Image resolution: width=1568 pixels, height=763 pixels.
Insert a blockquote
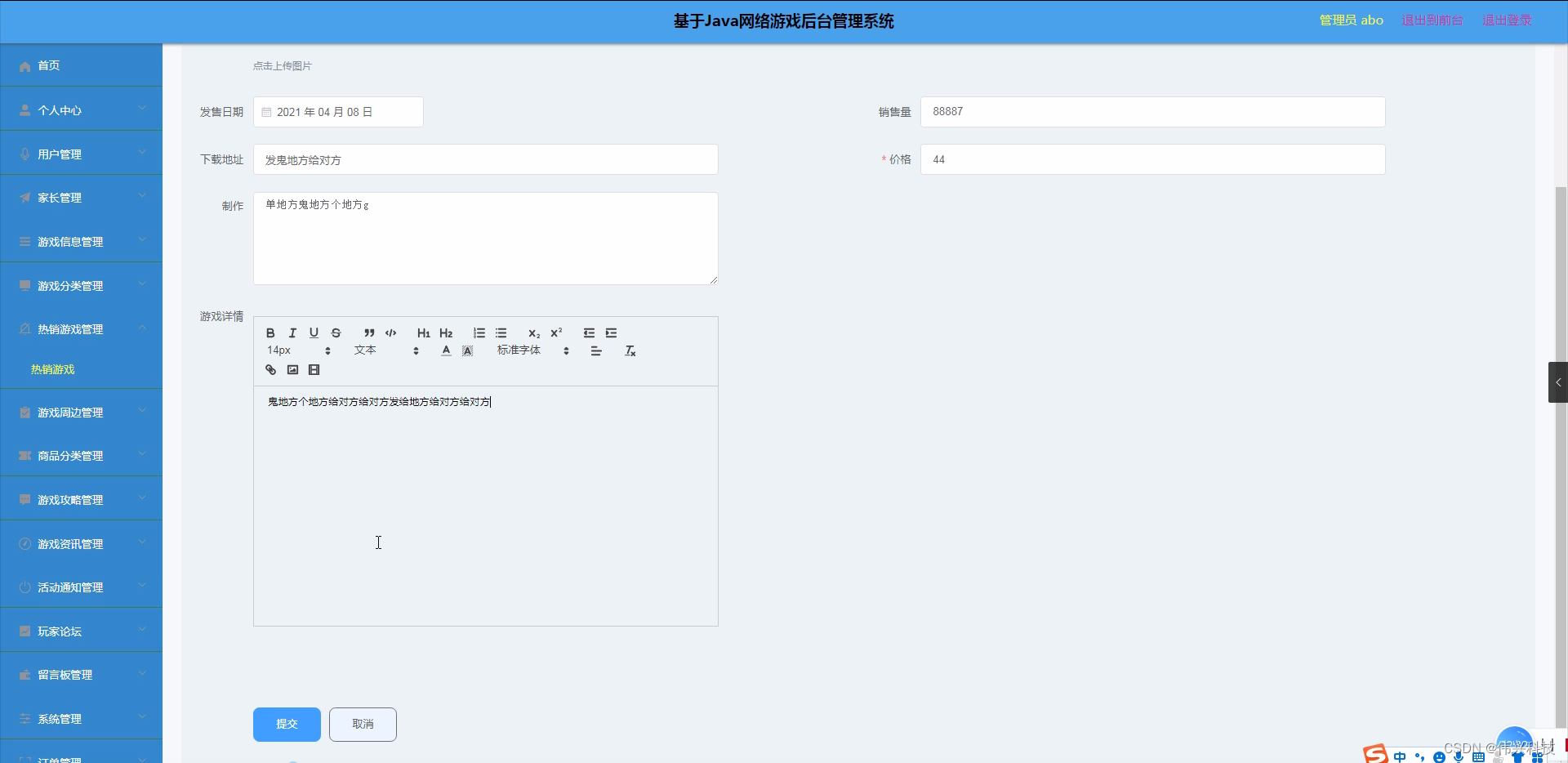point(369,333)
